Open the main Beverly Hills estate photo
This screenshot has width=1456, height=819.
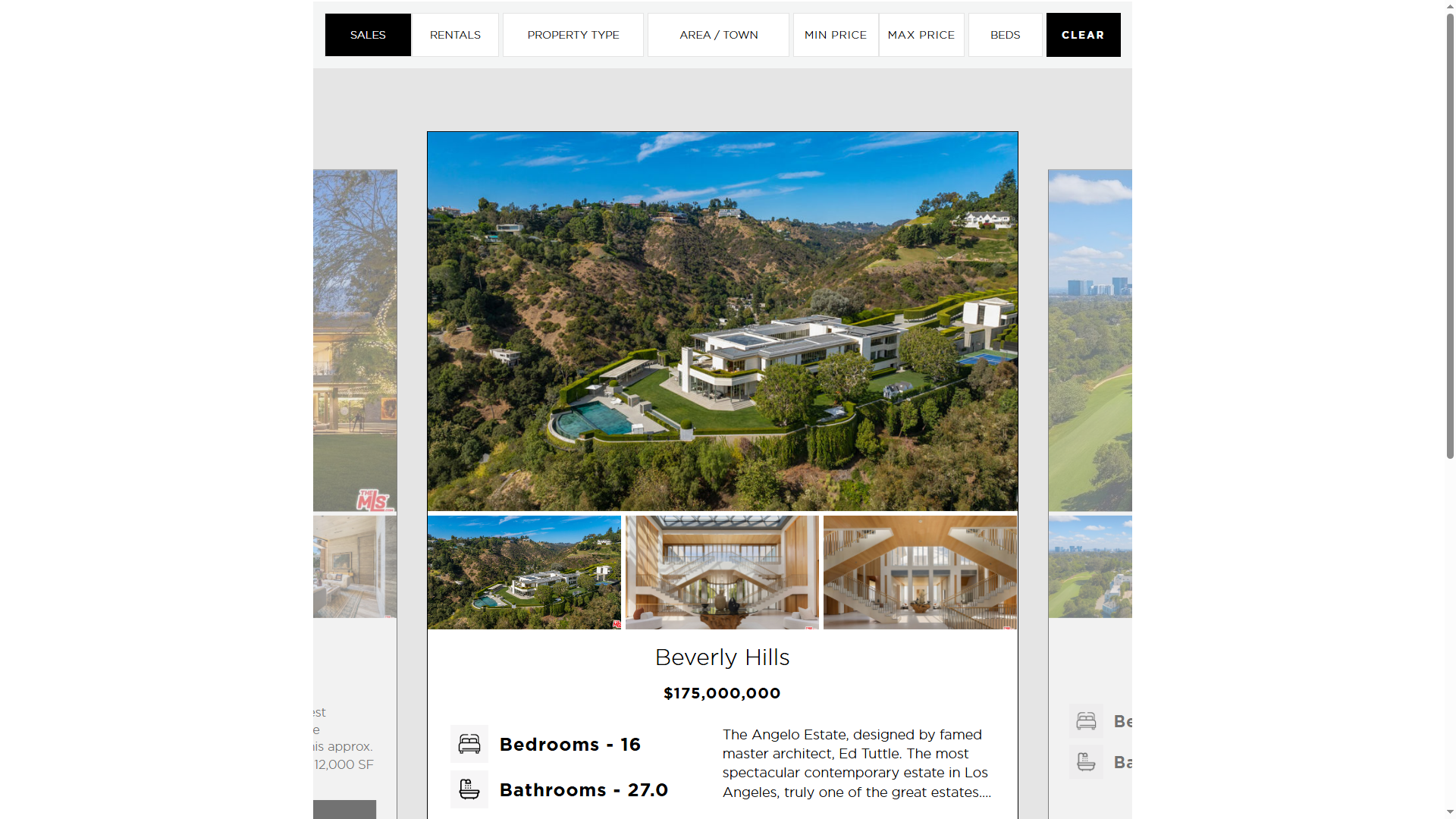[722, 322]
